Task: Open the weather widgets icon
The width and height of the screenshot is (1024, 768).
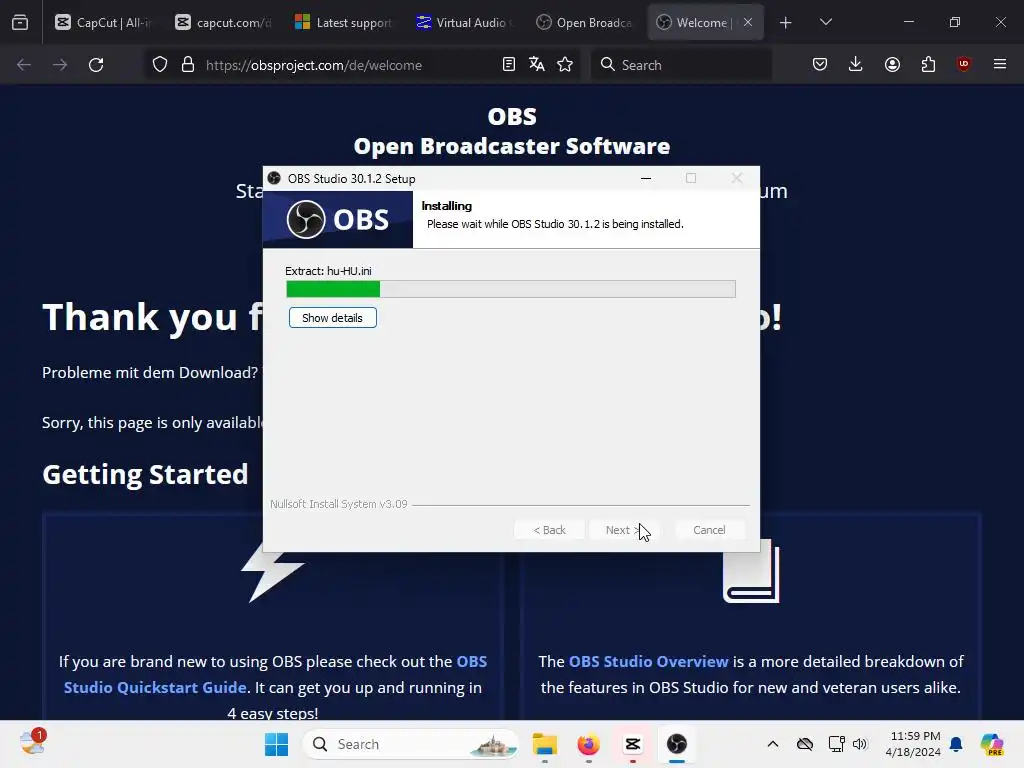Action: tap(32, 743)
